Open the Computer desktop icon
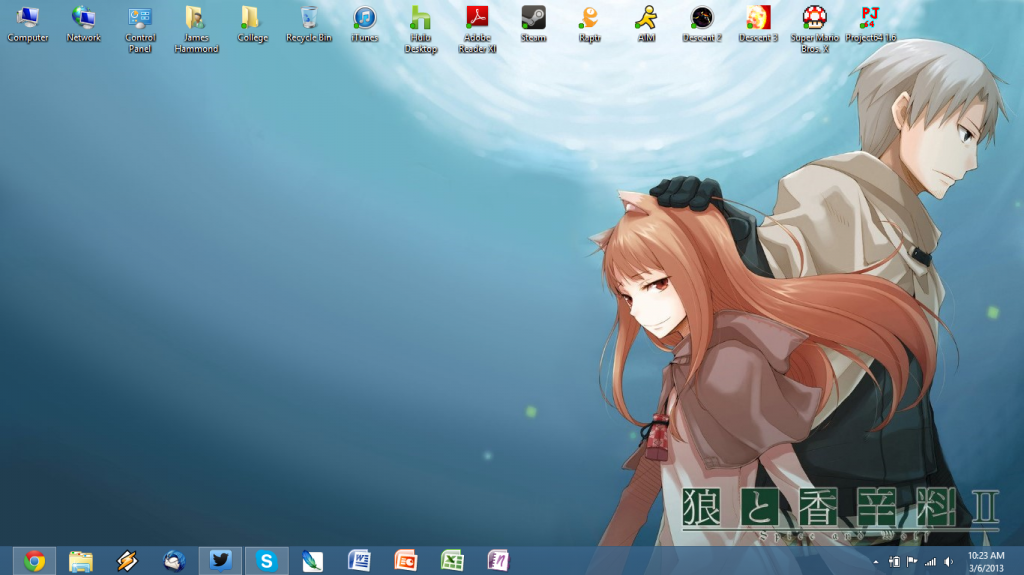The image size is (1024, 575). coord(27,24)
